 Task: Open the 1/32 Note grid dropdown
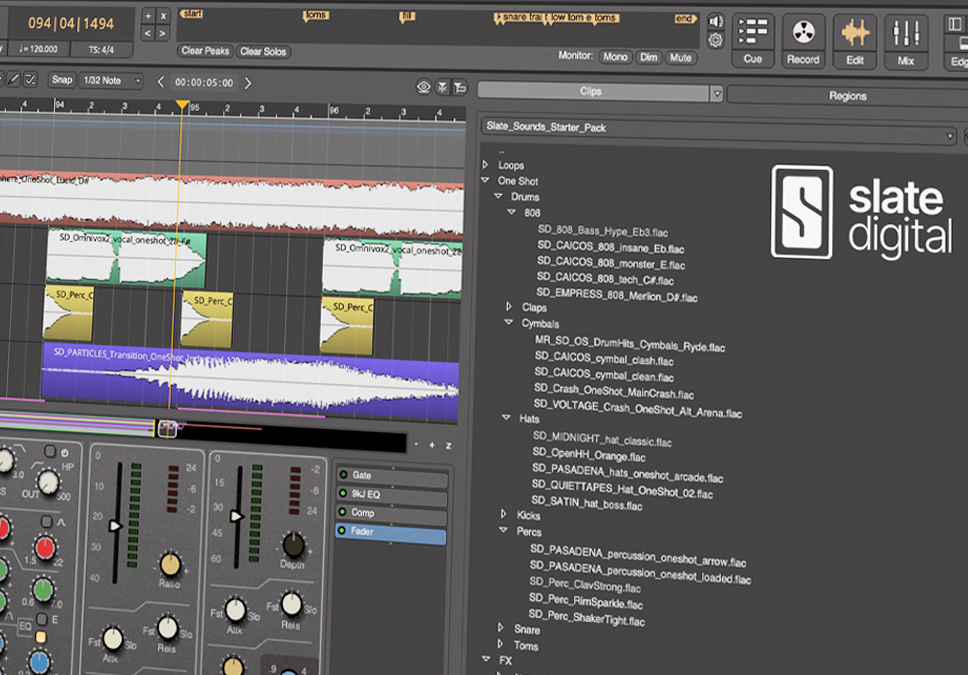tap(110, 81)
